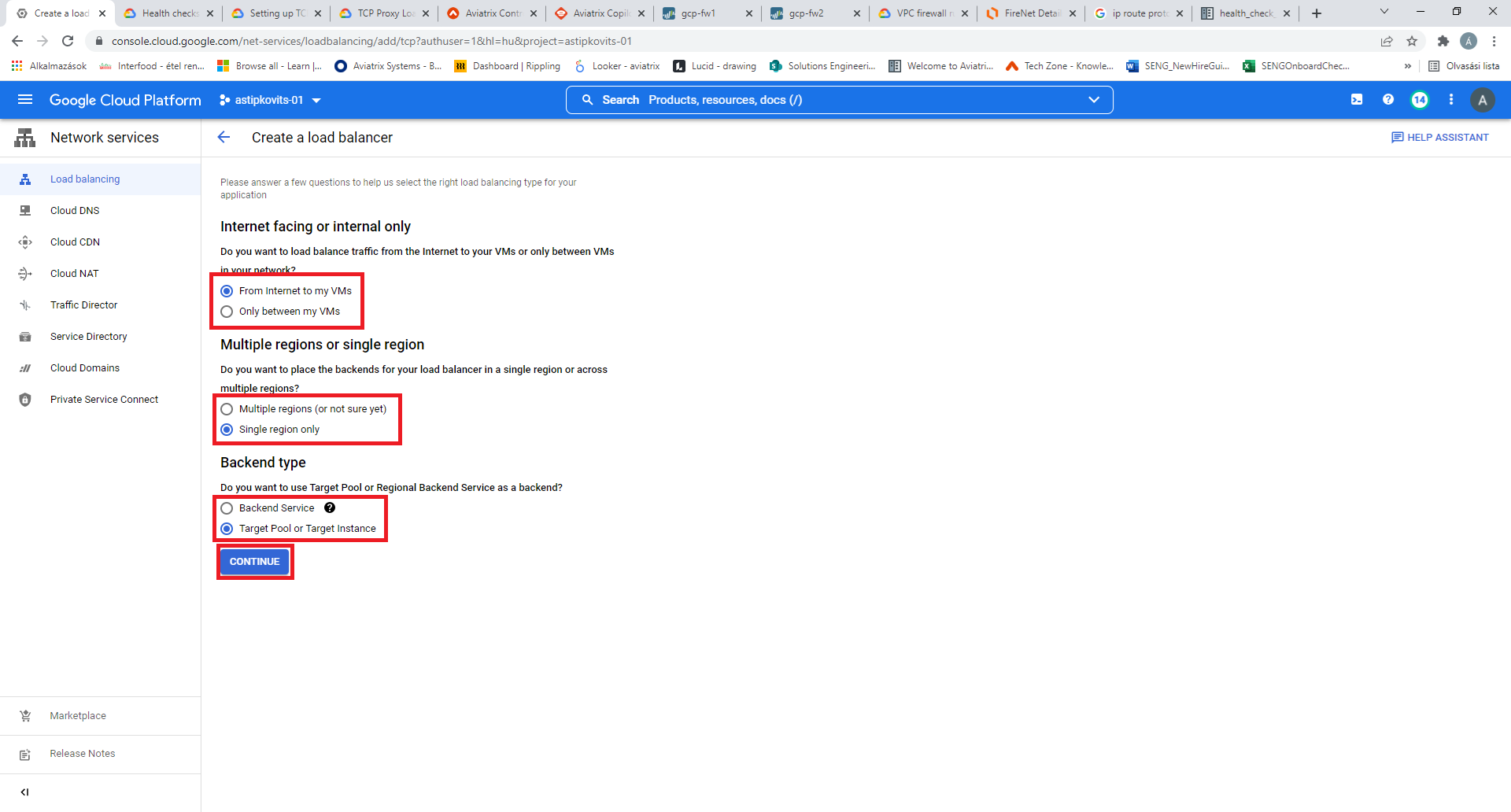
Task: Select Only between my VMs option
Action: tap(227, 312)
